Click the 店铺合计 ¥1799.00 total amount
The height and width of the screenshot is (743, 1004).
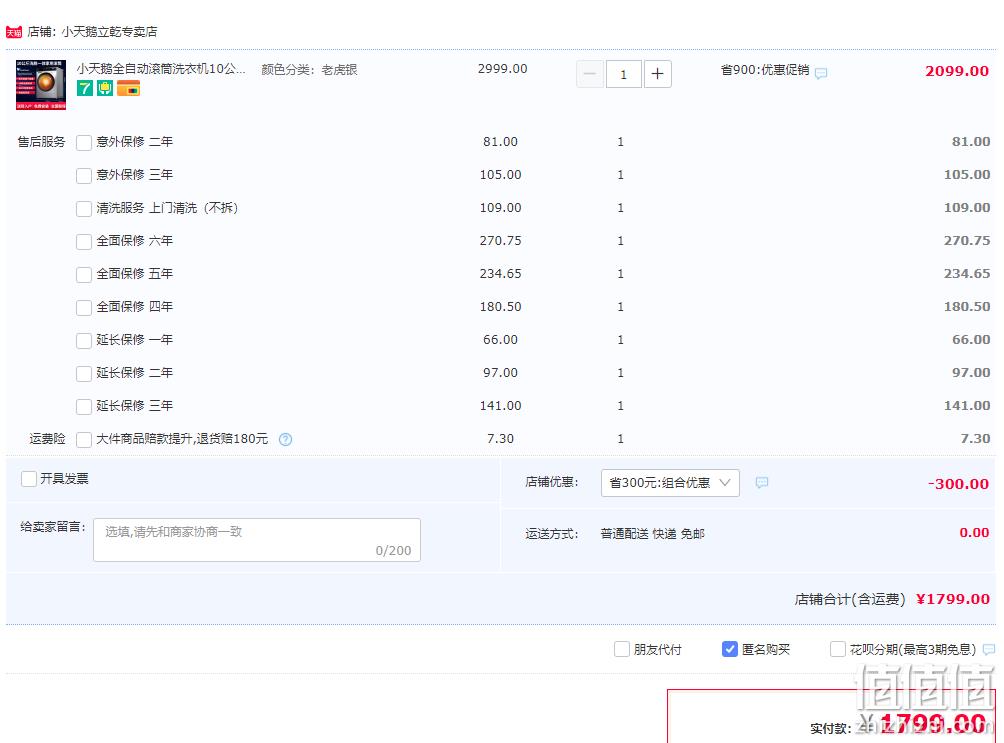pyautogui.click(x=953, y=599)
